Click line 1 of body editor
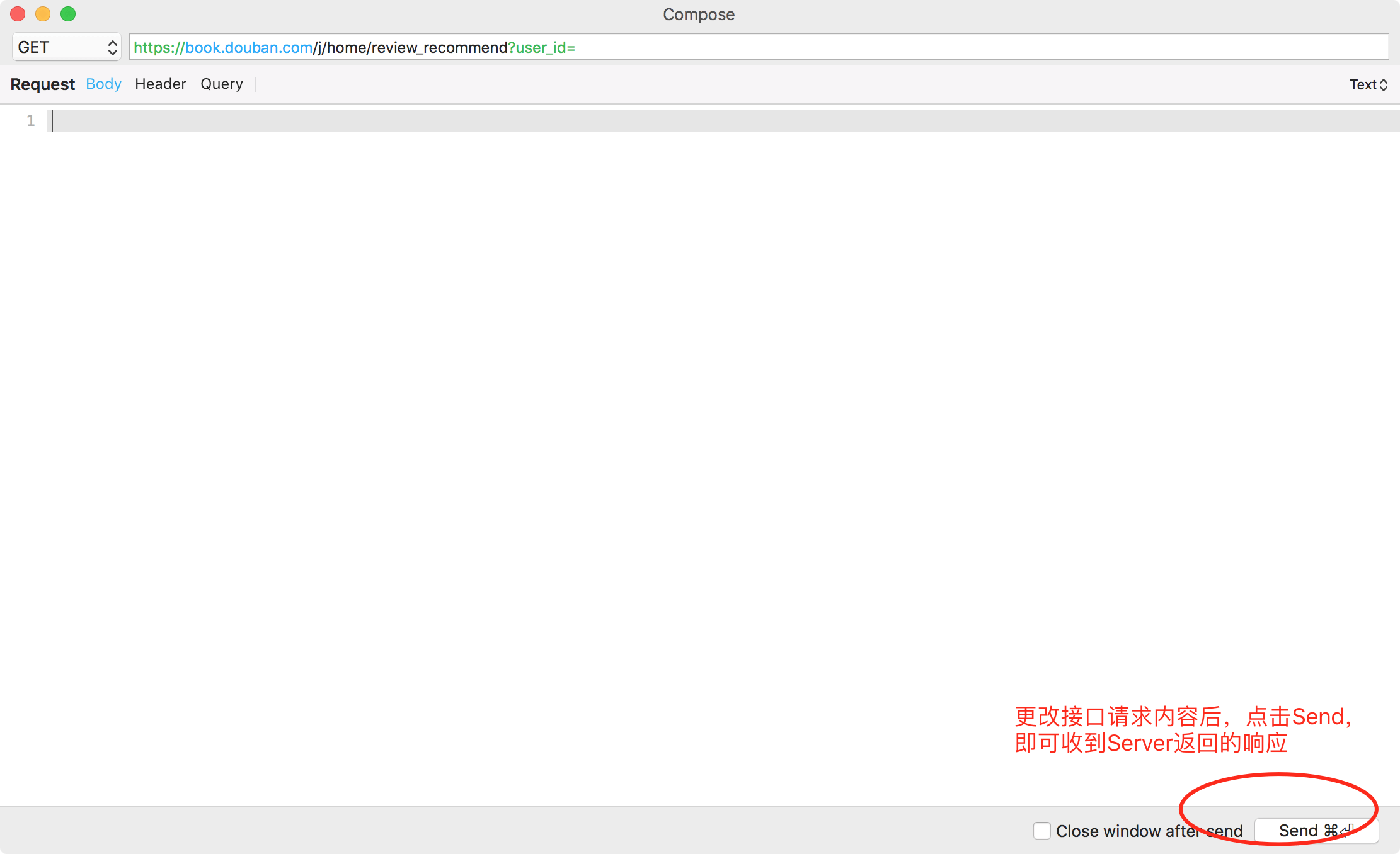The height and width of the screenshot is (854, 1400). click(x=725, y=121)
